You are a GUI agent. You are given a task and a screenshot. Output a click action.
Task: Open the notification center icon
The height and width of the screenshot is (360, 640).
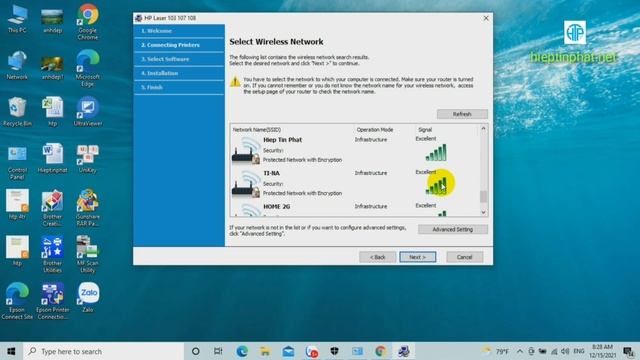628,351
